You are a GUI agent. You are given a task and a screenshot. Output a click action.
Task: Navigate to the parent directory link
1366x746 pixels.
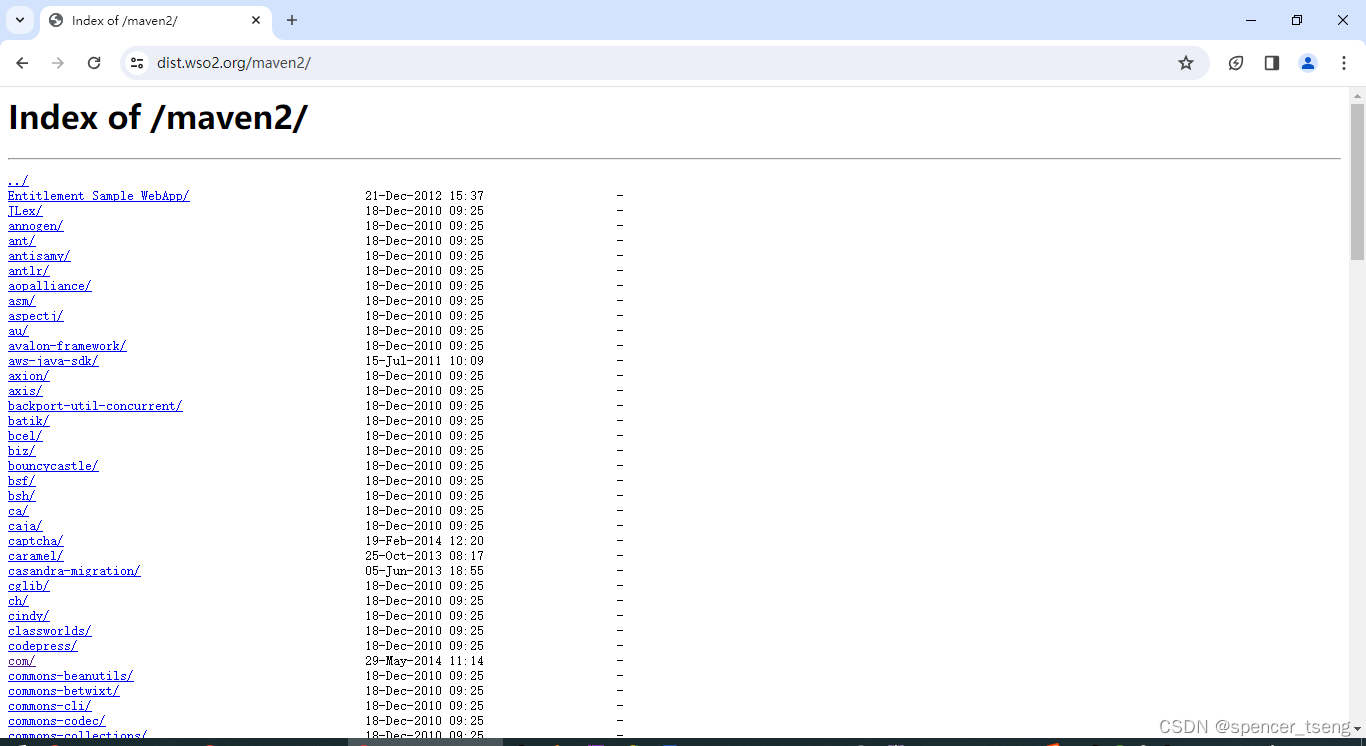coord(17,180)
